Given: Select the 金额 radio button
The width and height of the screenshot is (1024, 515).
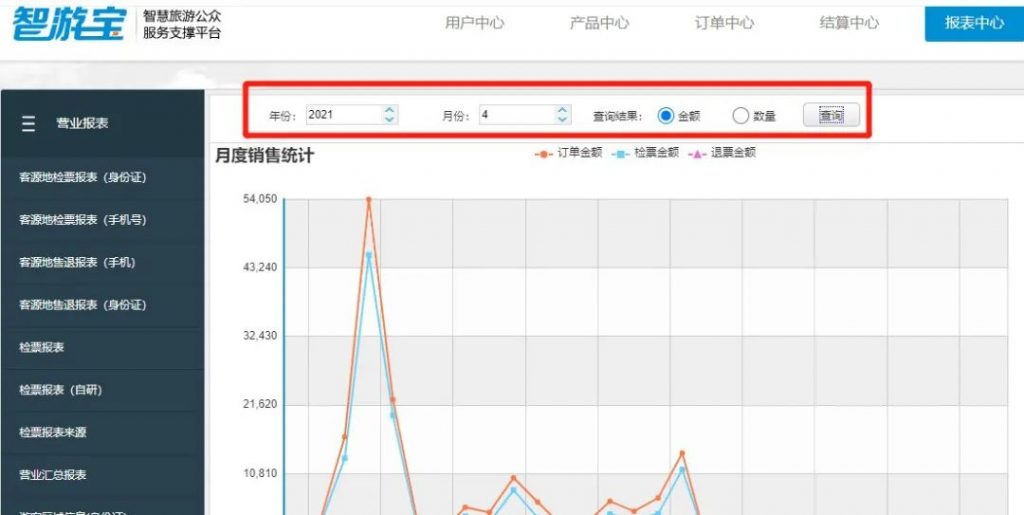Looking at the screenshot, I should pos(665,116).
